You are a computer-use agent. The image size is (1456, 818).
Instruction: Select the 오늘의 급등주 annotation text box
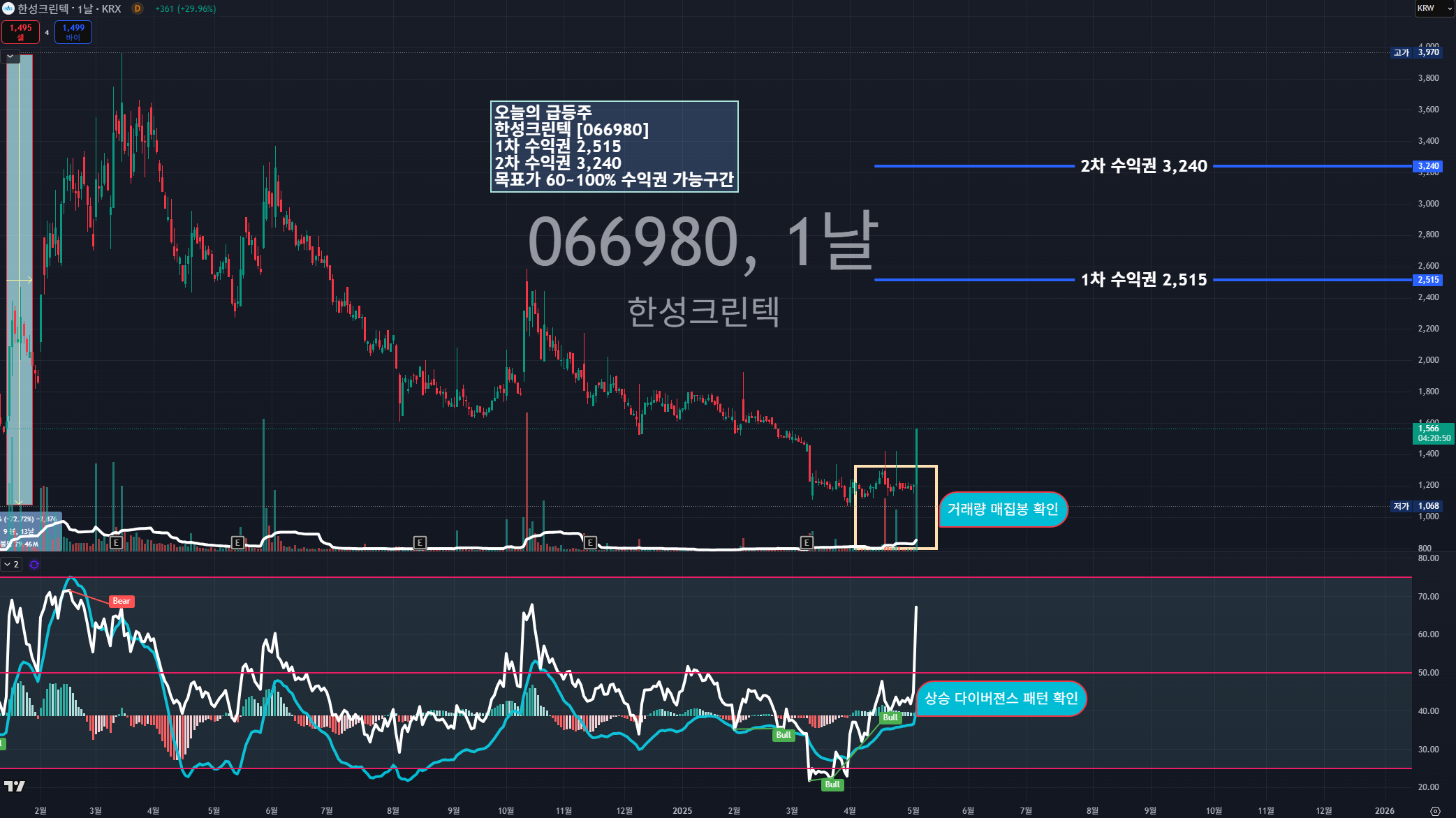point(615,147)
